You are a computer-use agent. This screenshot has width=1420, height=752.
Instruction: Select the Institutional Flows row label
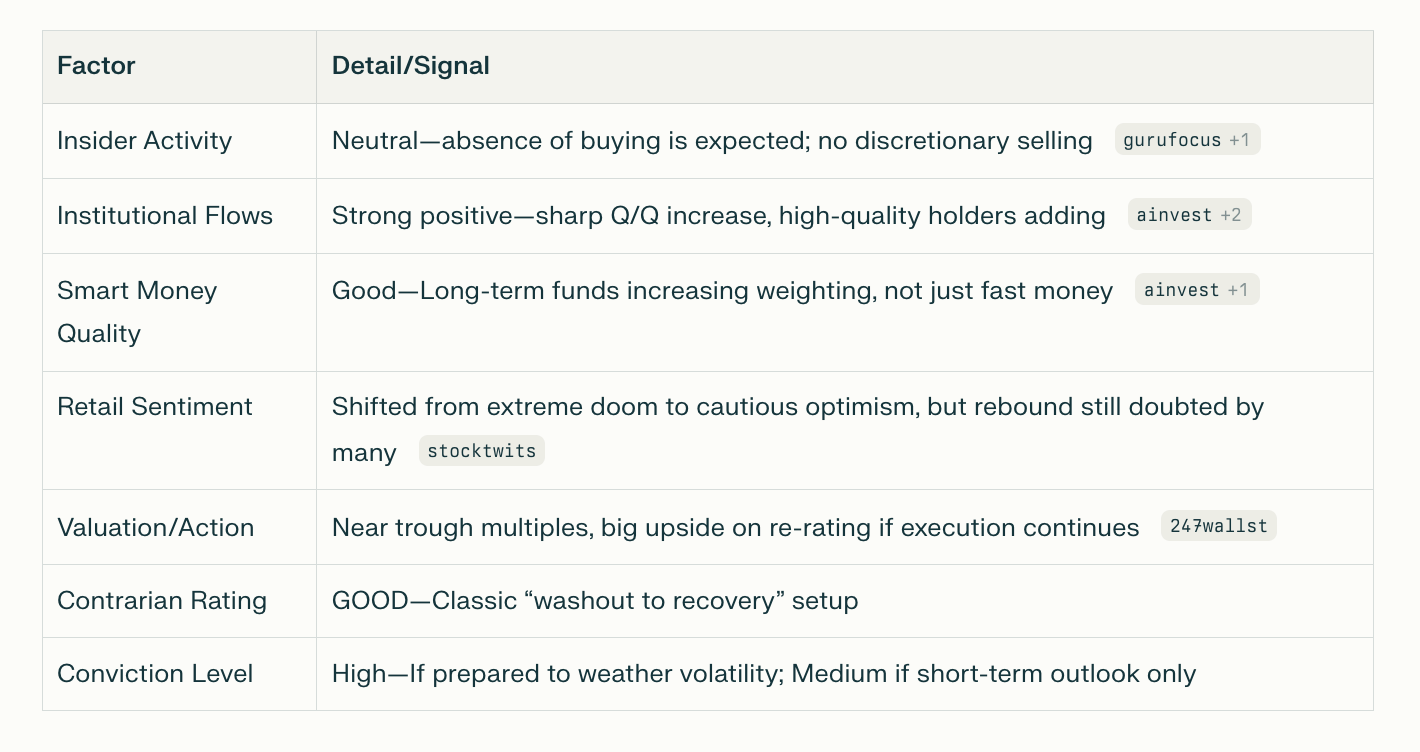[x=165, y=215]
